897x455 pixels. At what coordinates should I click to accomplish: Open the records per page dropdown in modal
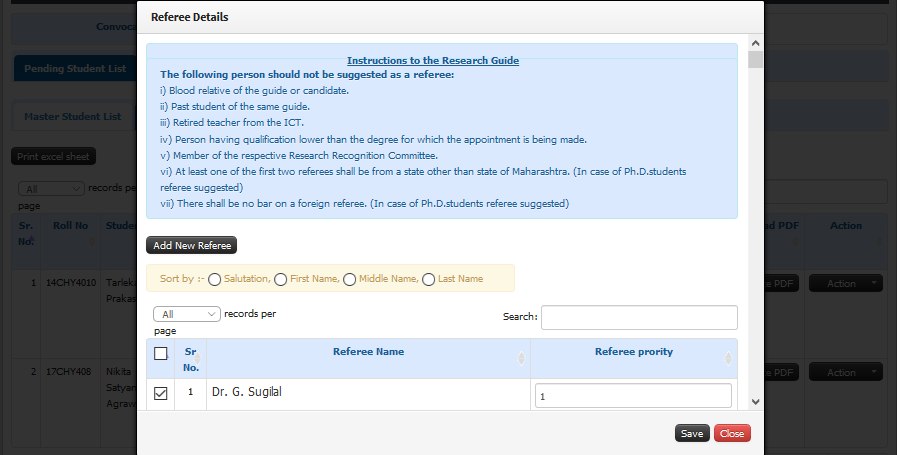tap(186, 314)
